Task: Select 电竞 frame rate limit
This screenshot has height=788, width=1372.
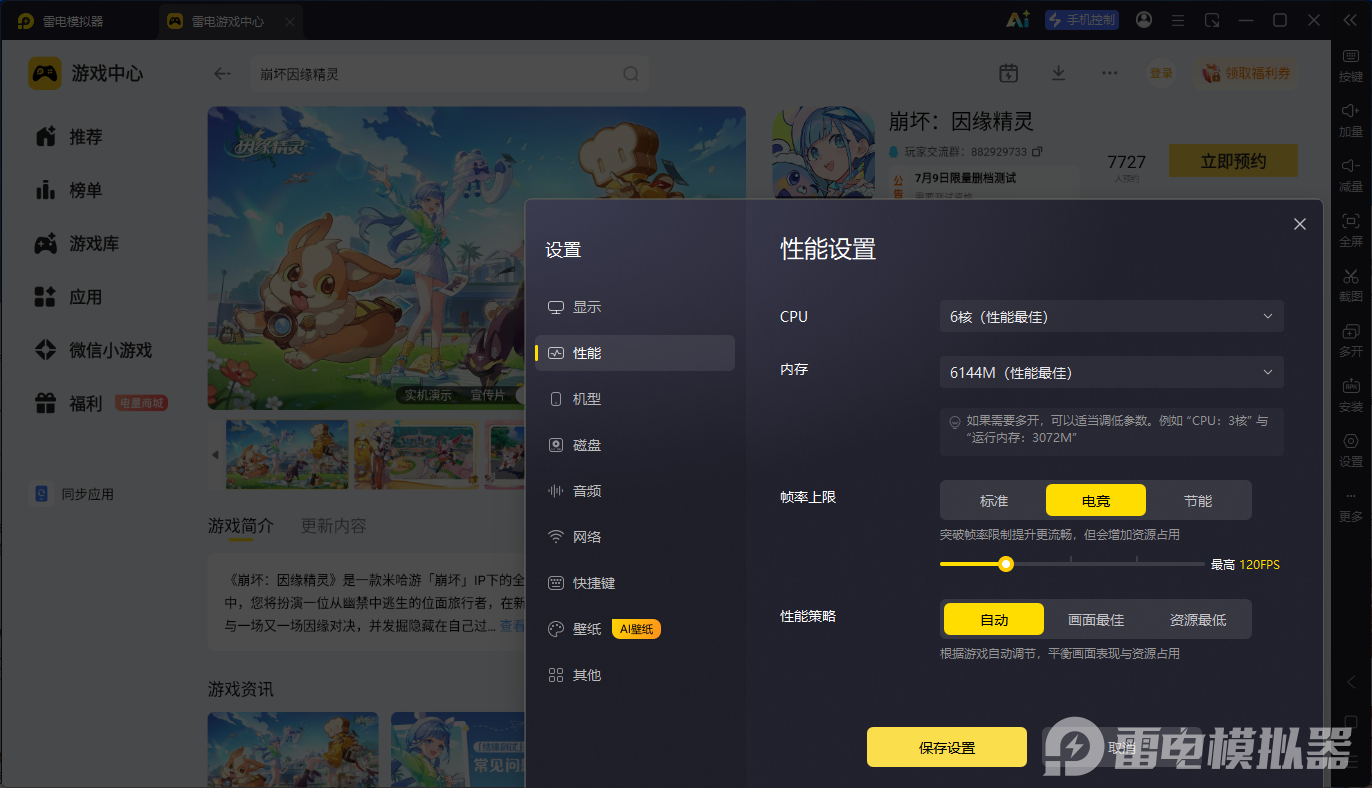Action: tap(1096, 500)
